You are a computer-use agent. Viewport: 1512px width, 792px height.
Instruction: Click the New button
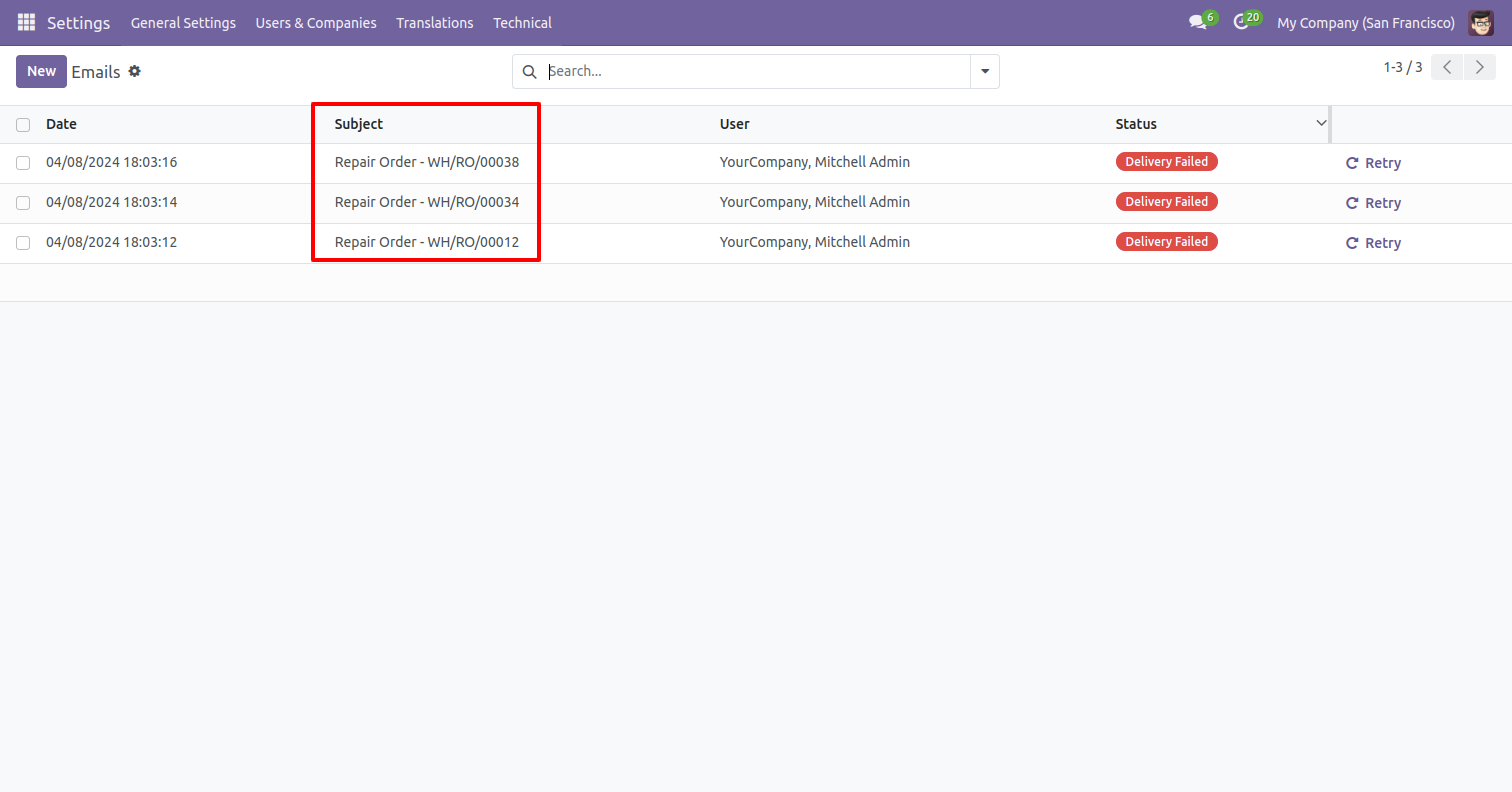pos(41,71)
